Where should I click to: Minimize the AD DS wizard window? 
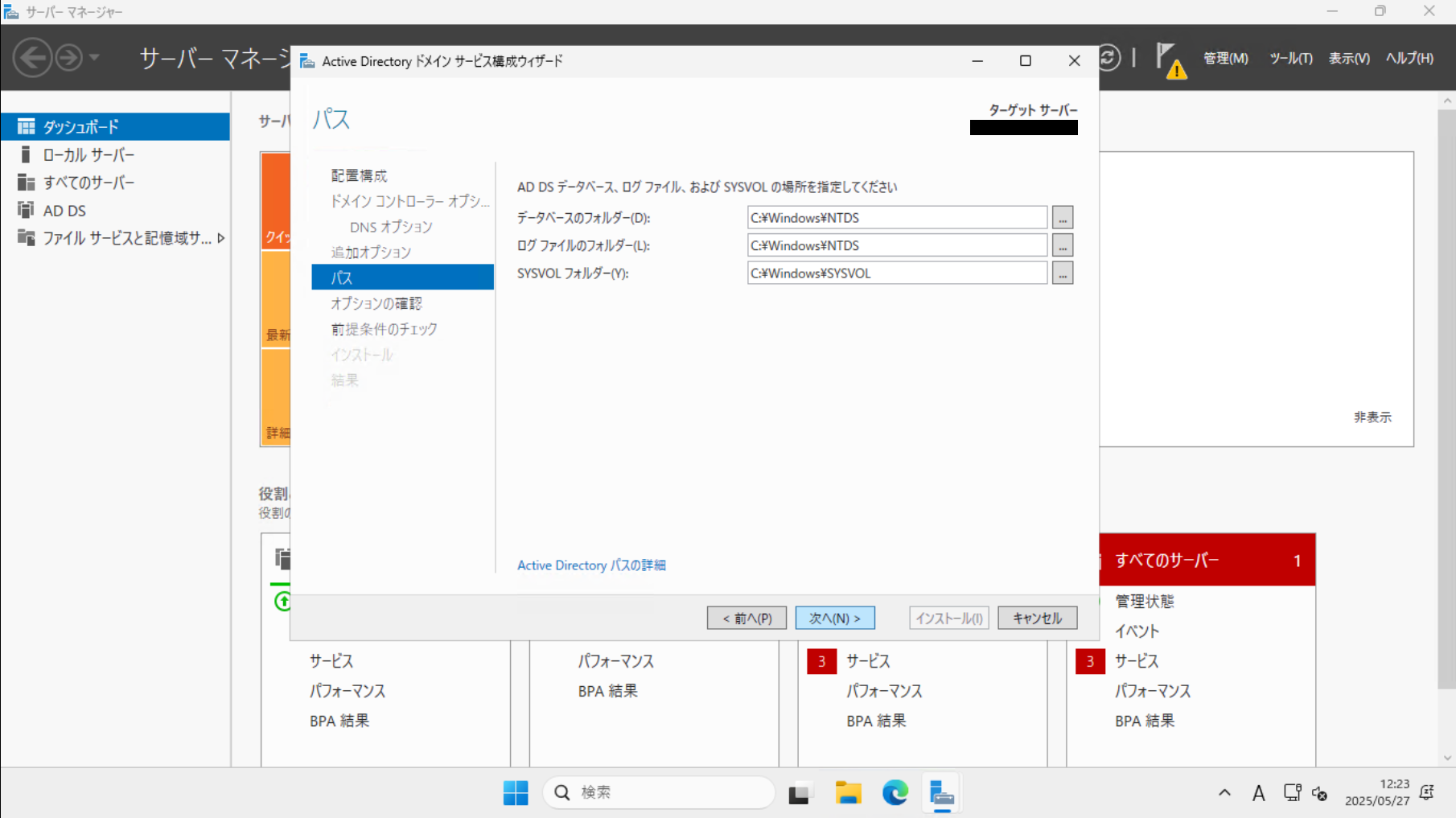point(977,61)
